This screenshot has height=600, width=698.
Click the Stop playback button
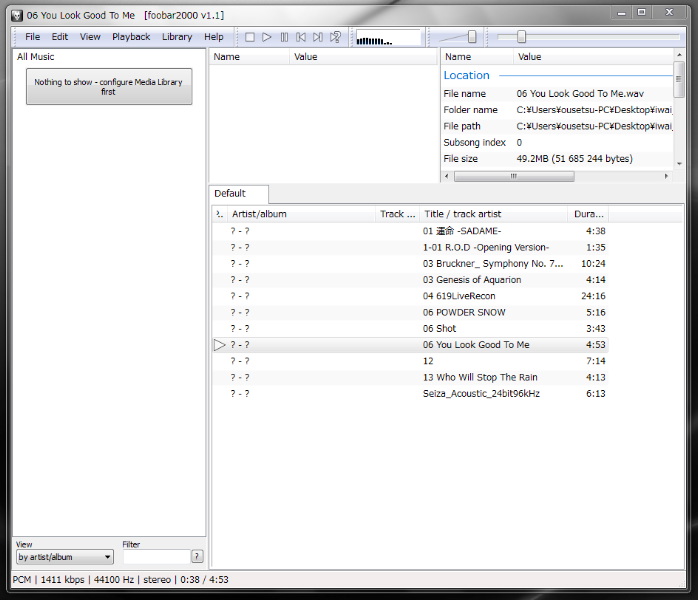pos(250,37)
